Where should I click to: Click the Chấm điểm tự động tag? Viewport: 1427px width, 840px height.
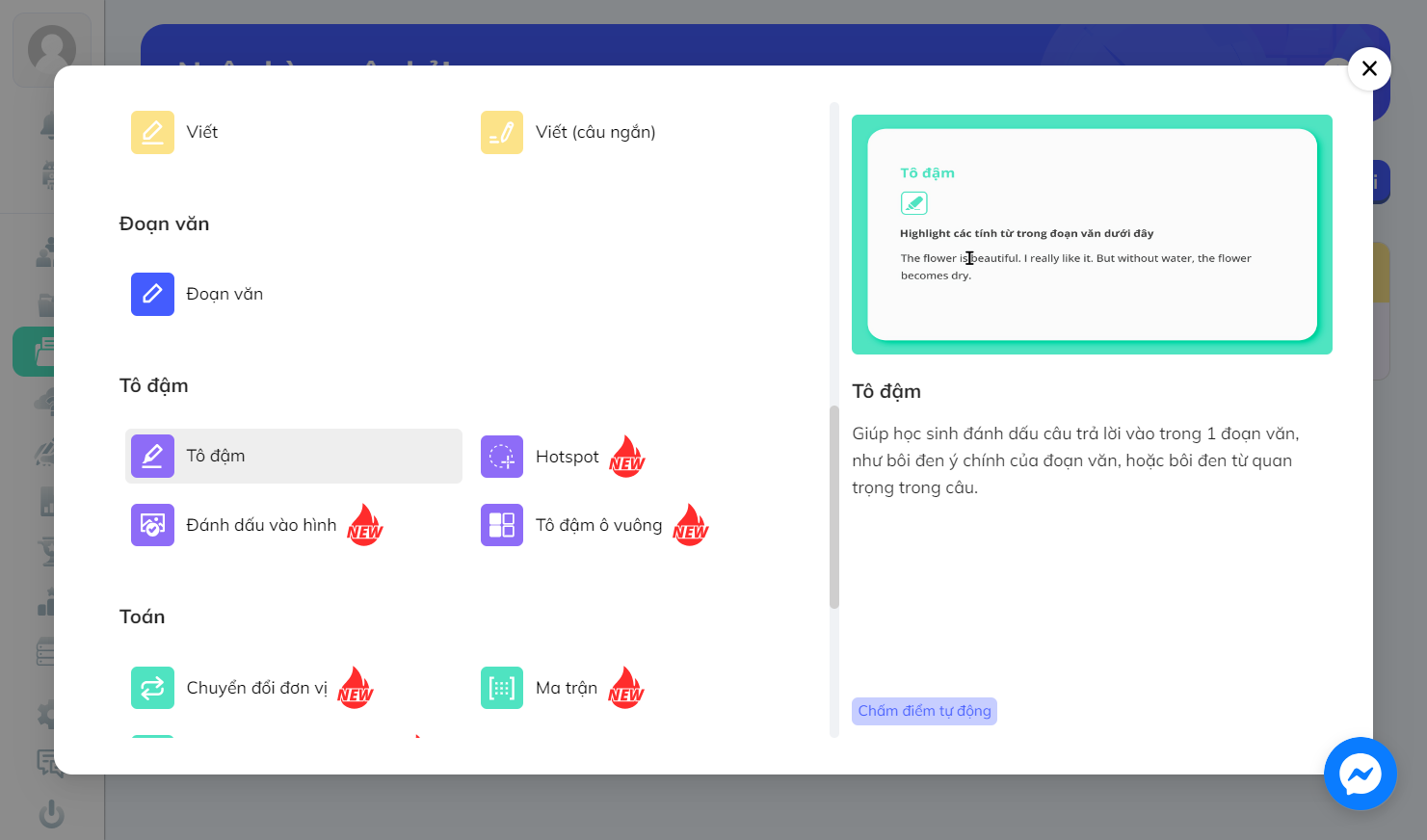click(x=924, y=711)
